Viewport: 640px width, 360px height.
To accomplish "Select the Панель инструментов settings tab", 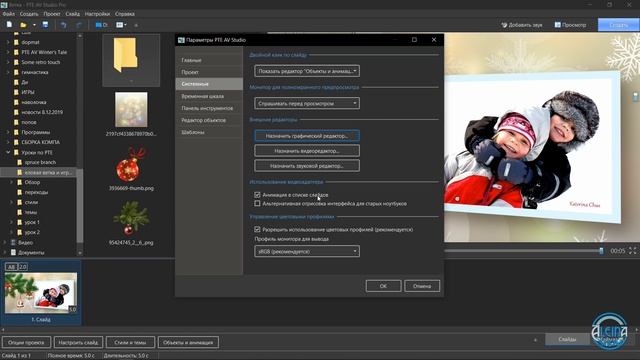I will pos(209,108).
